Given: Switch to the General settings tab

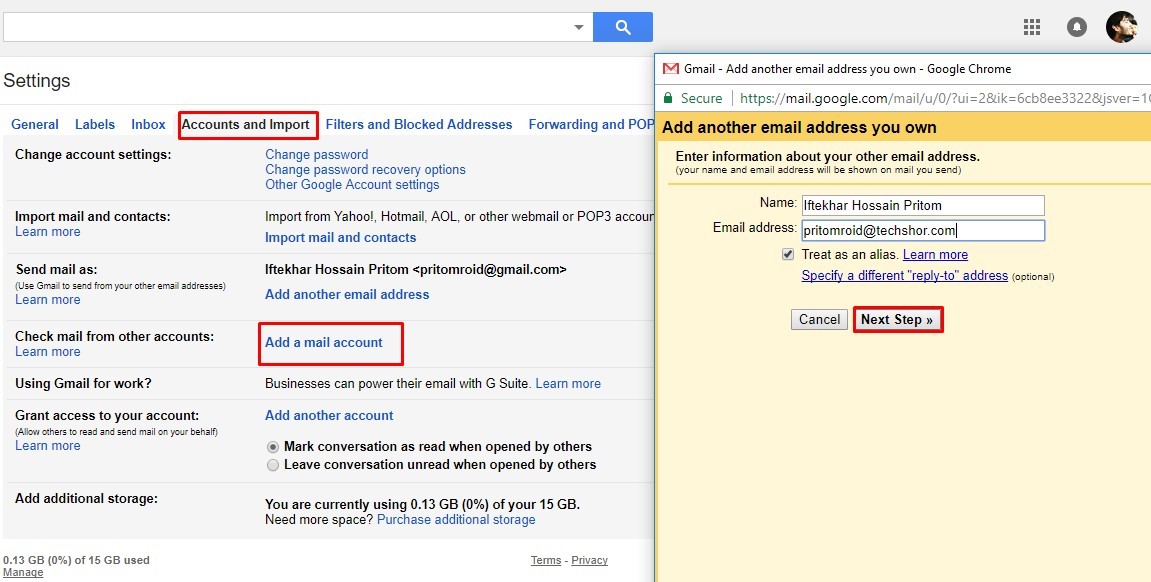Looking at the screenshot, I should 35,124.
